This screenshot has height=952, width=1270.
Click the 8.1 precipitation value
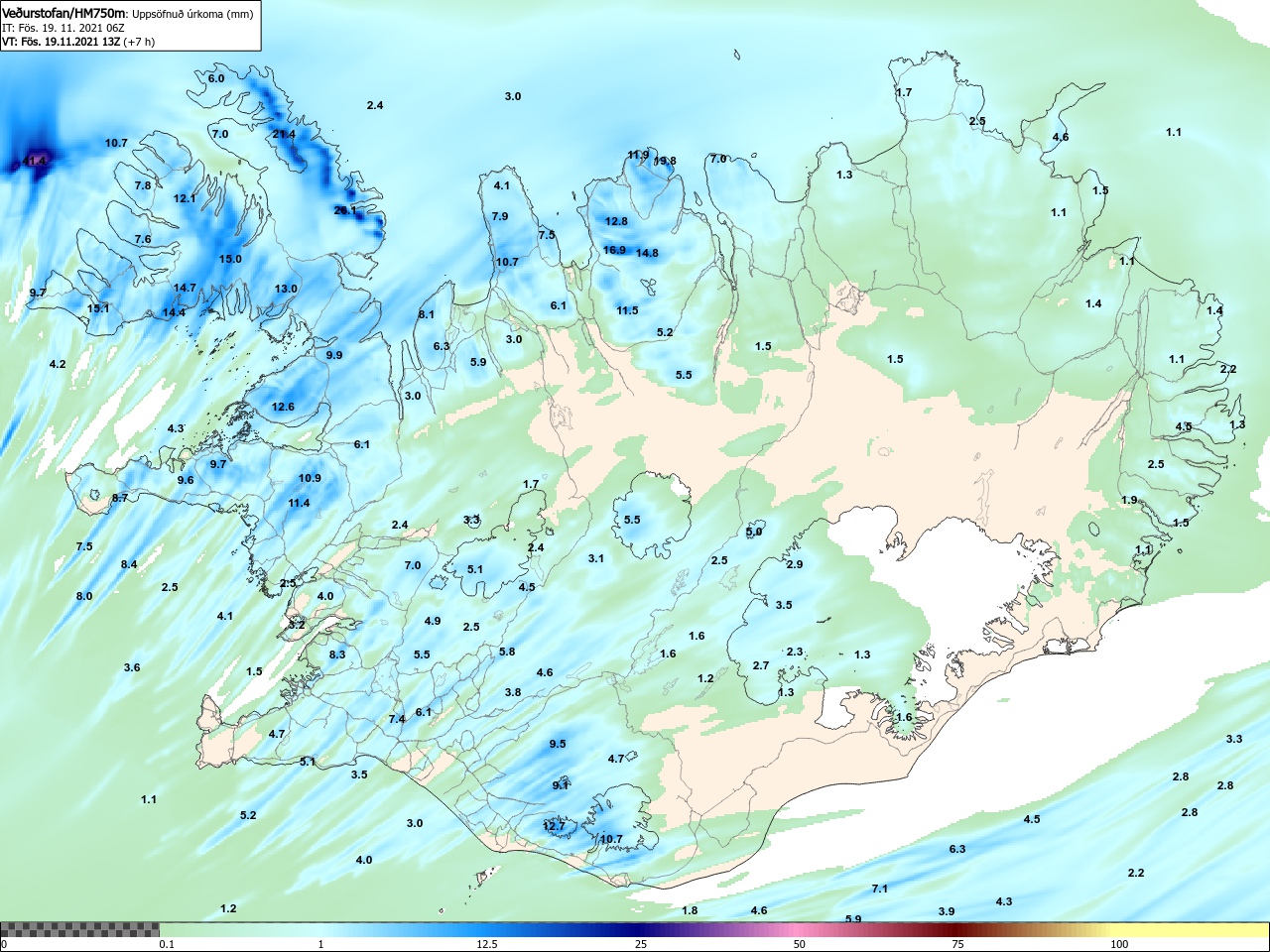coord(427,314)
